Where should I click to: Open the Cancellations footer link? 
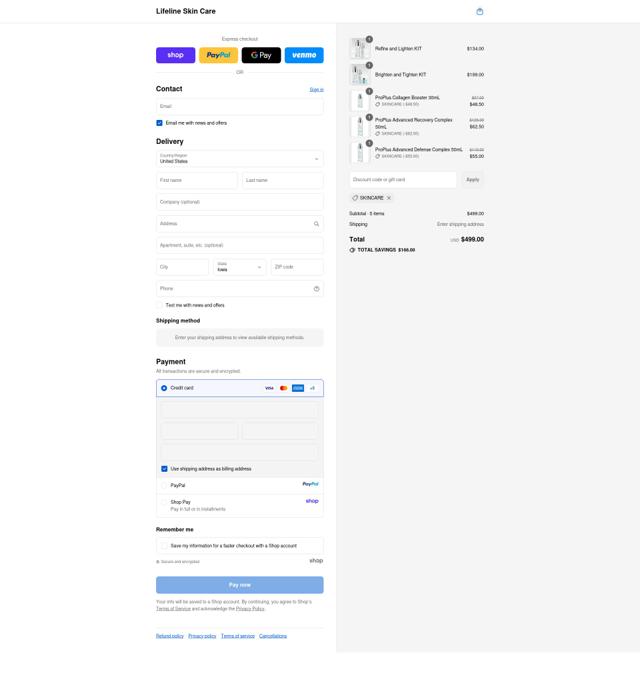pos(273,636)
